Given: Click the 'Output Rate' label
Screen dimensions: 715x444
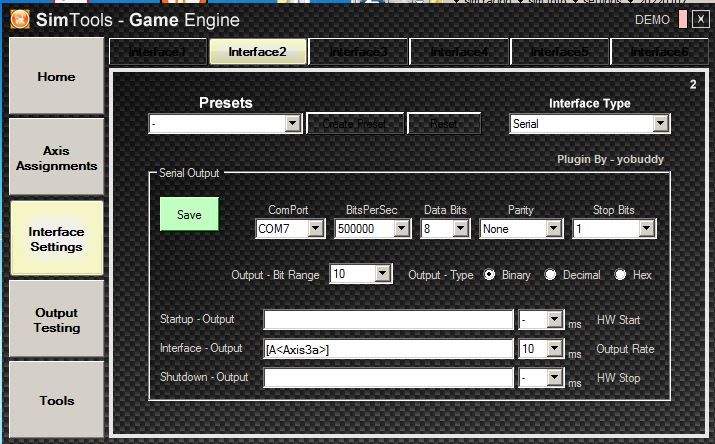Looking at the screenshot, I should [x=625, y=349].
